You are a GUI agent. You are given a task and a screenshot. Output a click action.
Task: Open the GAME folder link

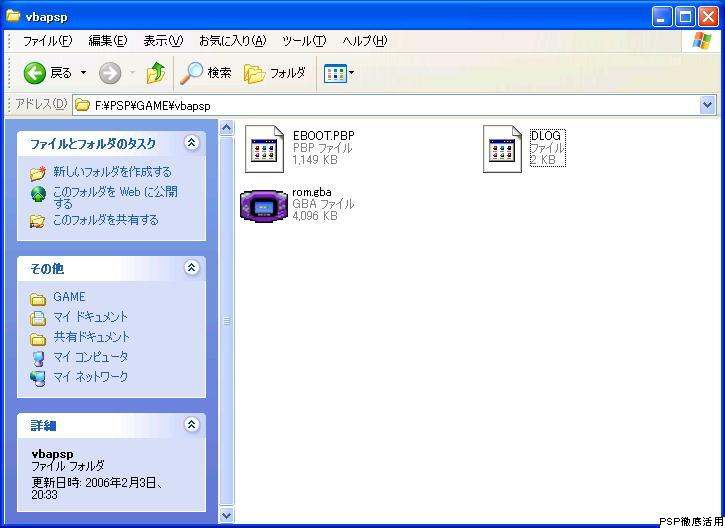tap(69, 297)
